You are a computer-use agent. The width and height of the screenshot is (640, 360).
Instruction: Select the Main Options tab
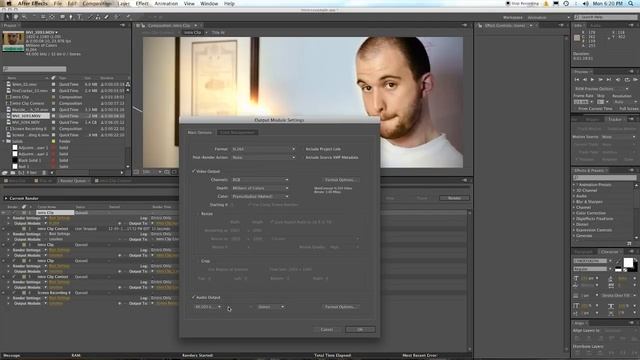click(200, 133)
